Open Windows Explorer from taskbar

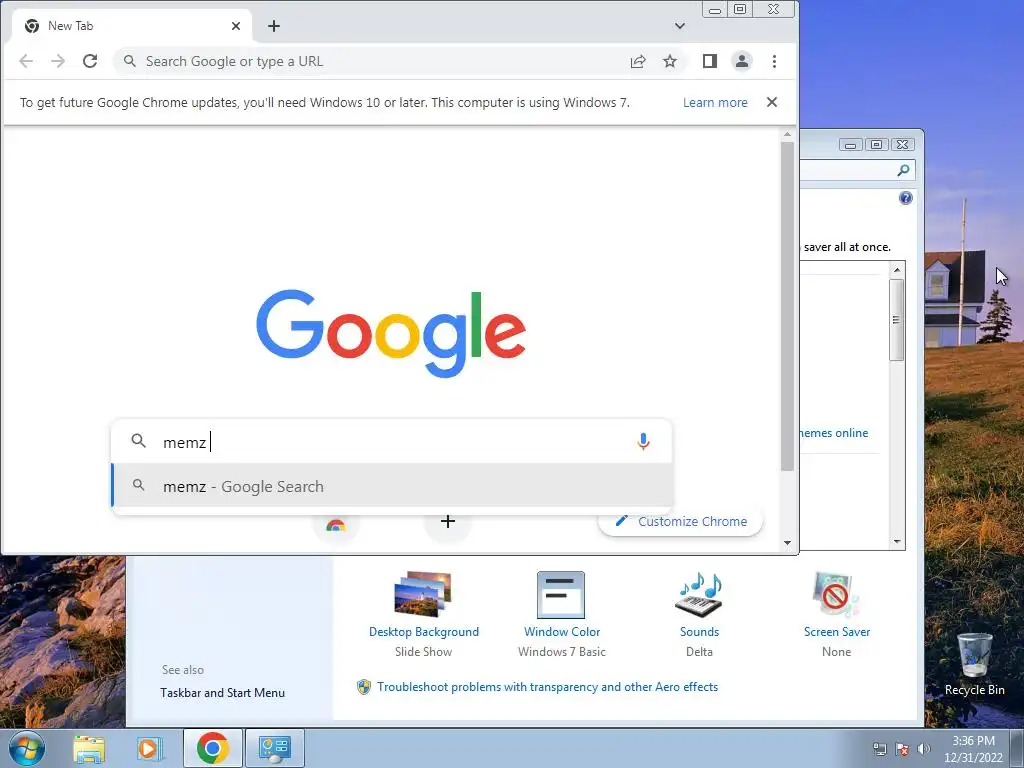coord(89,748)
